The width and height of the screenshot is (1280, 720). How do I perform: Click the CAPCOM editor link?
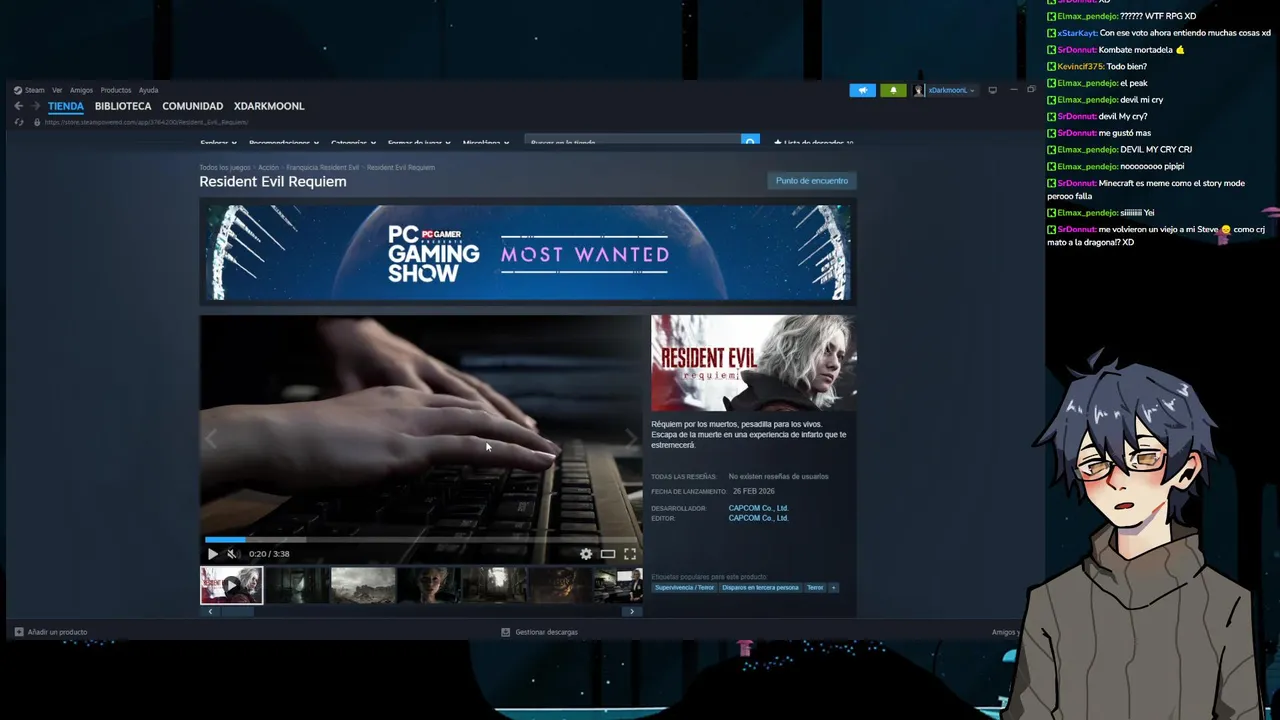click(x=758, y=518)
